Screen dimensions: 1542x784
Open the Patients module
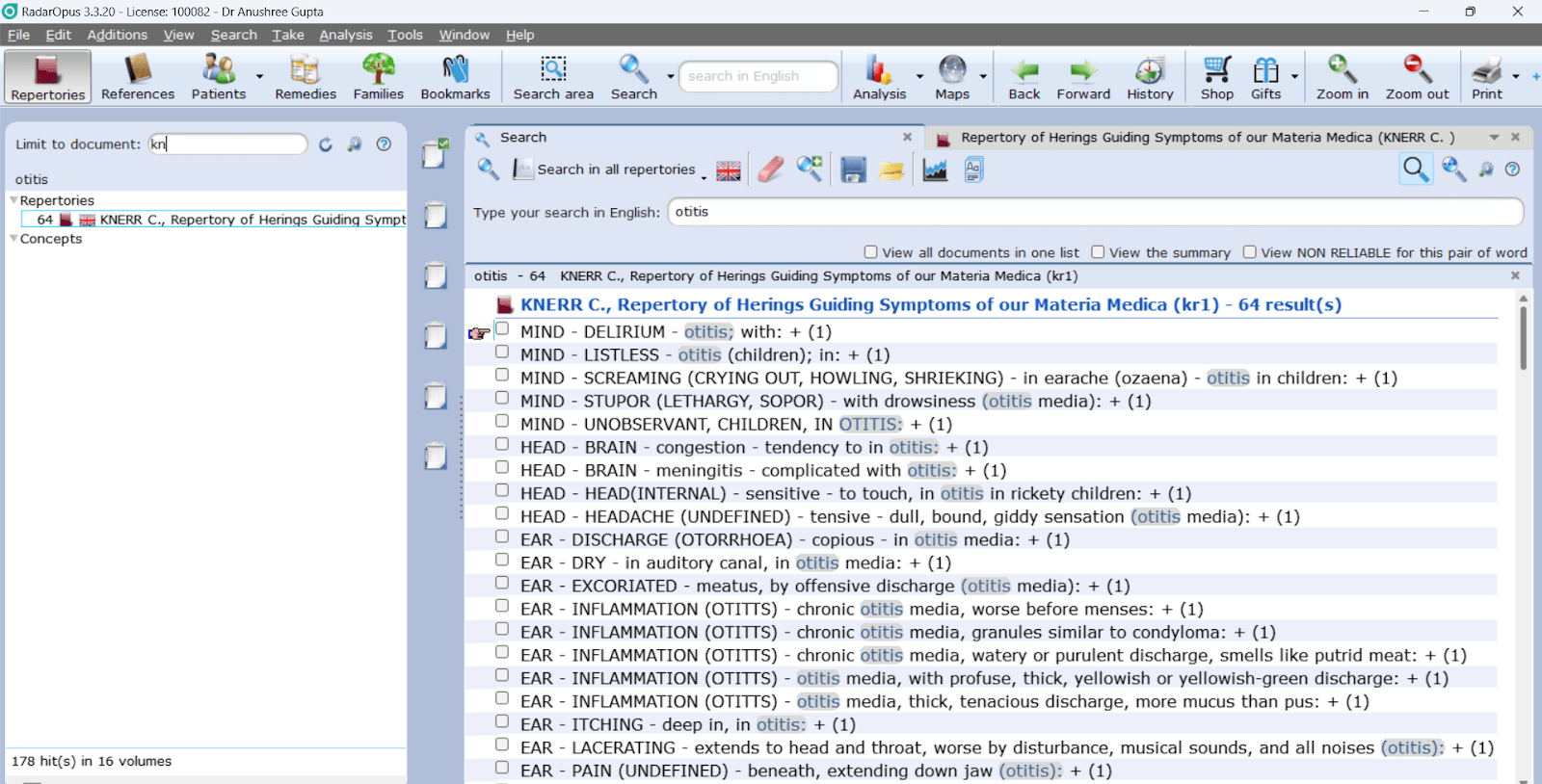(219, 77)
